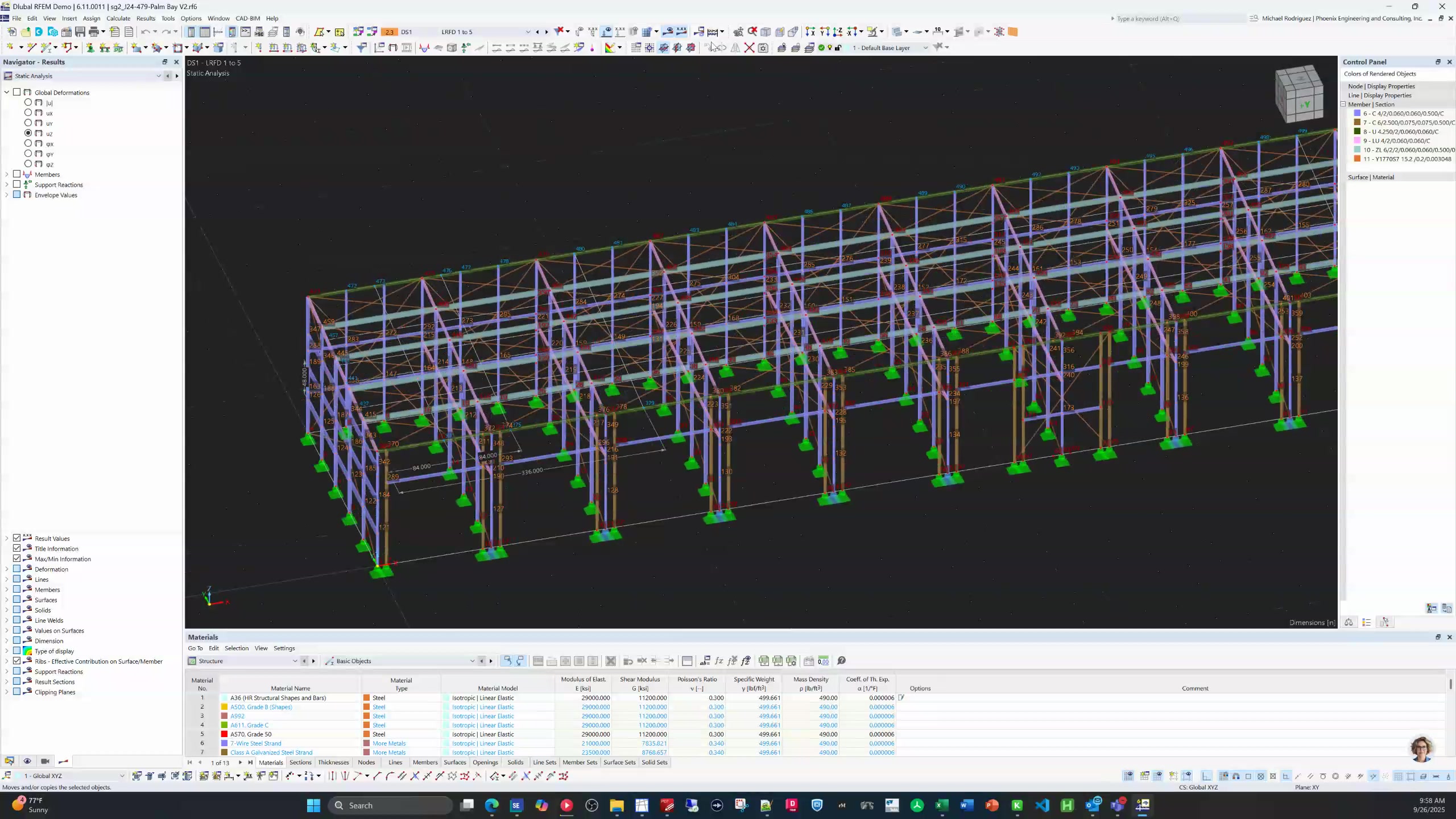
Task: Click the view along Z axis icon
Action: tap(838, 32)
